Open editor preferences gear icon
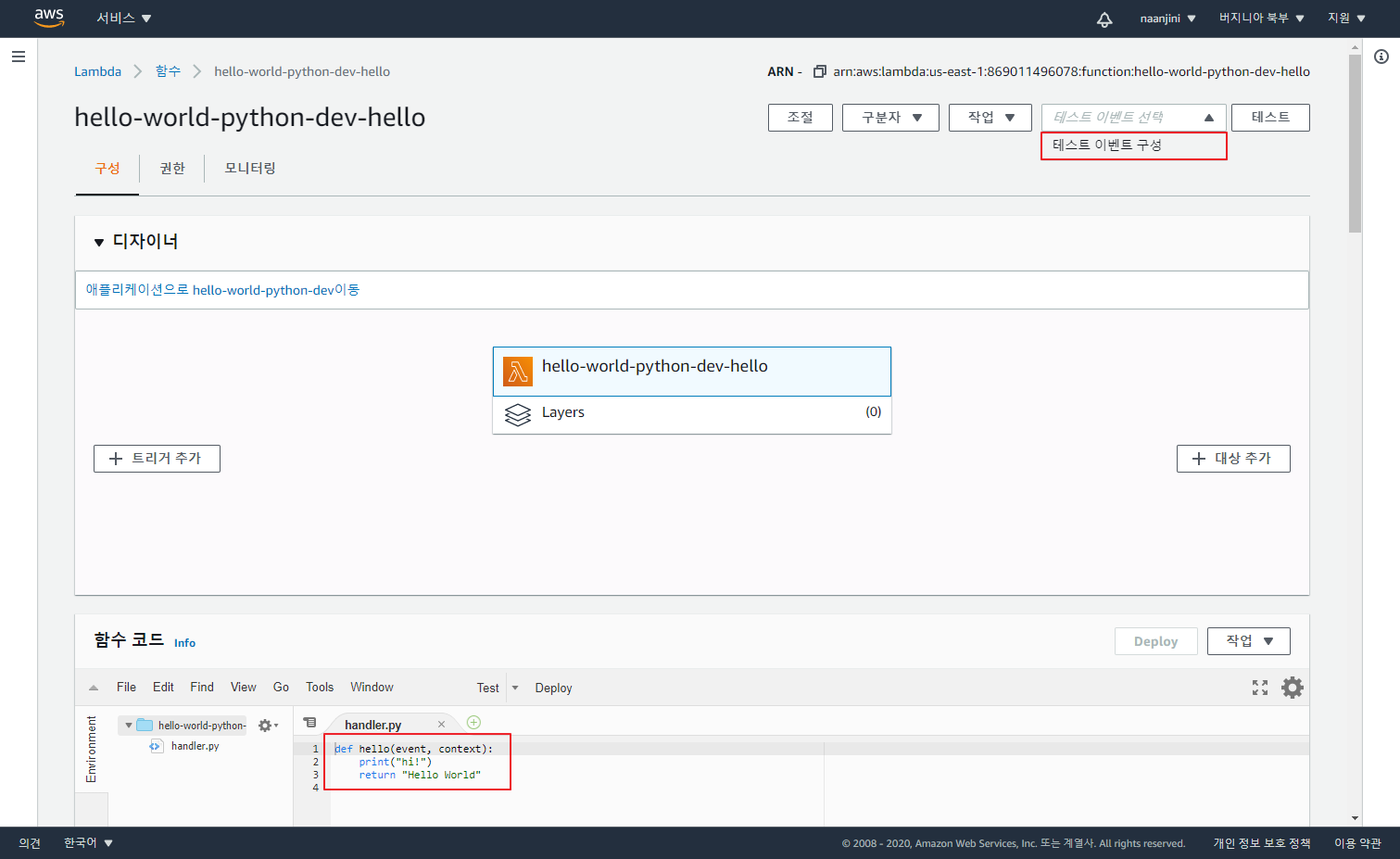This screenshot has height=859, width=1400. click(1293, 688)
